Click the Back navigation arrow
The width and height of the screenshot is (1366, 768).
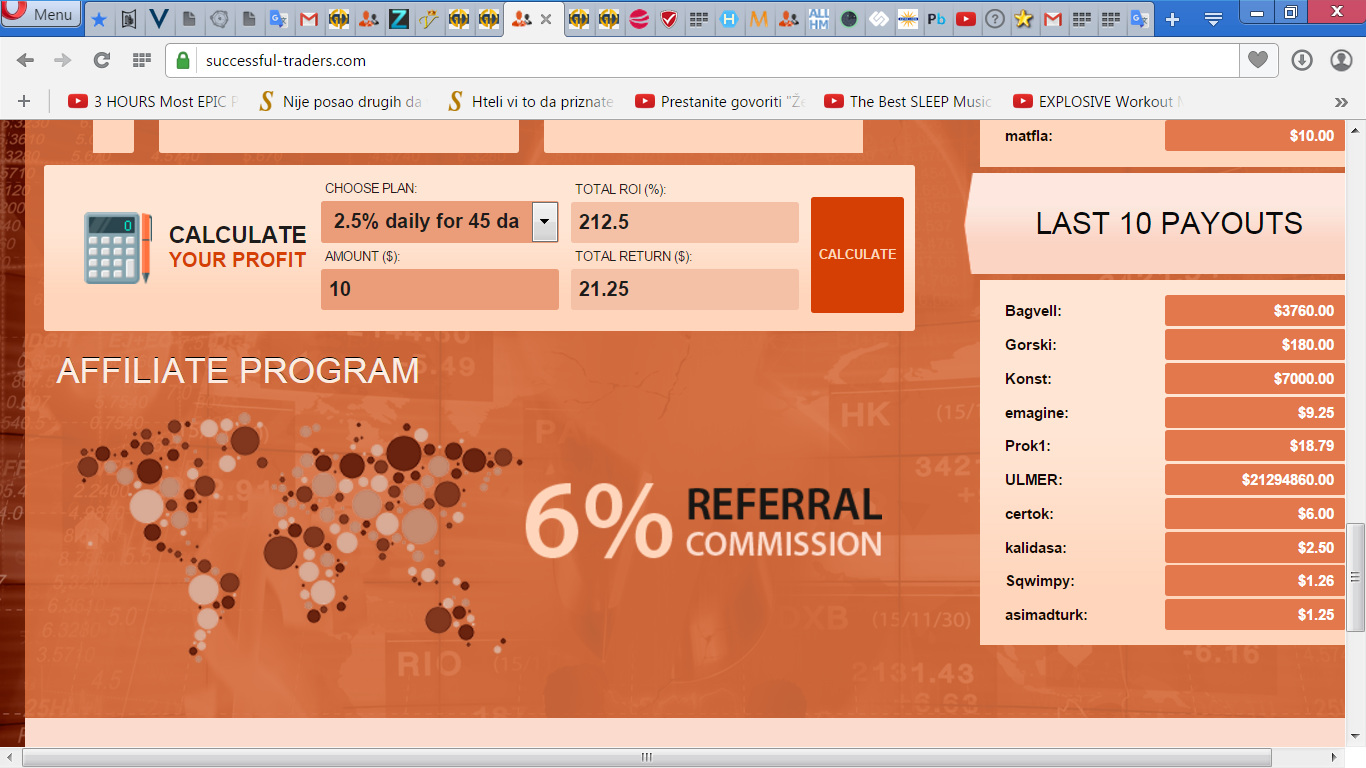click(x=26, y=61)
